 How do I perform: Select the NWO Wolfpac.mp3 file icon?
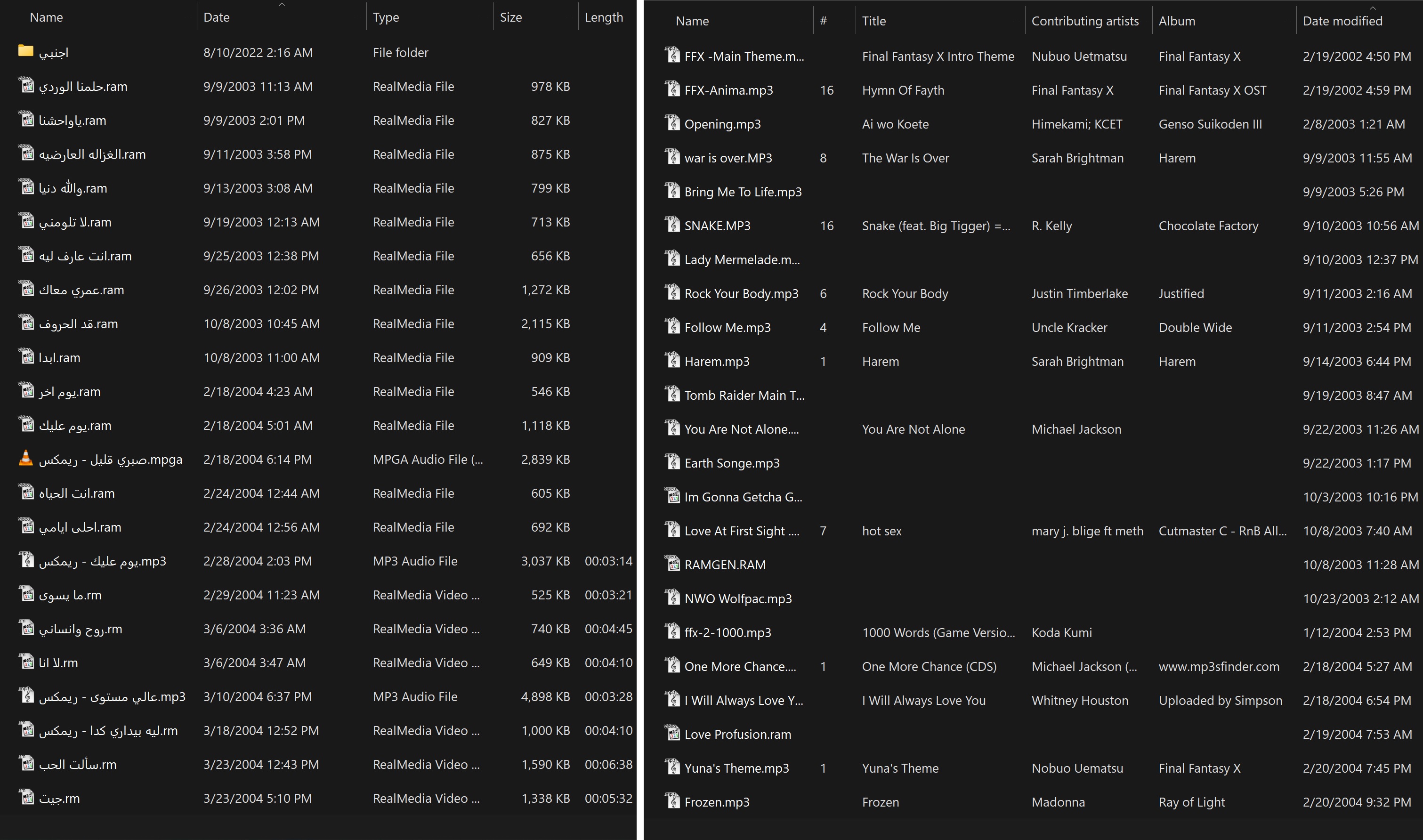click(x=672, y=598)
